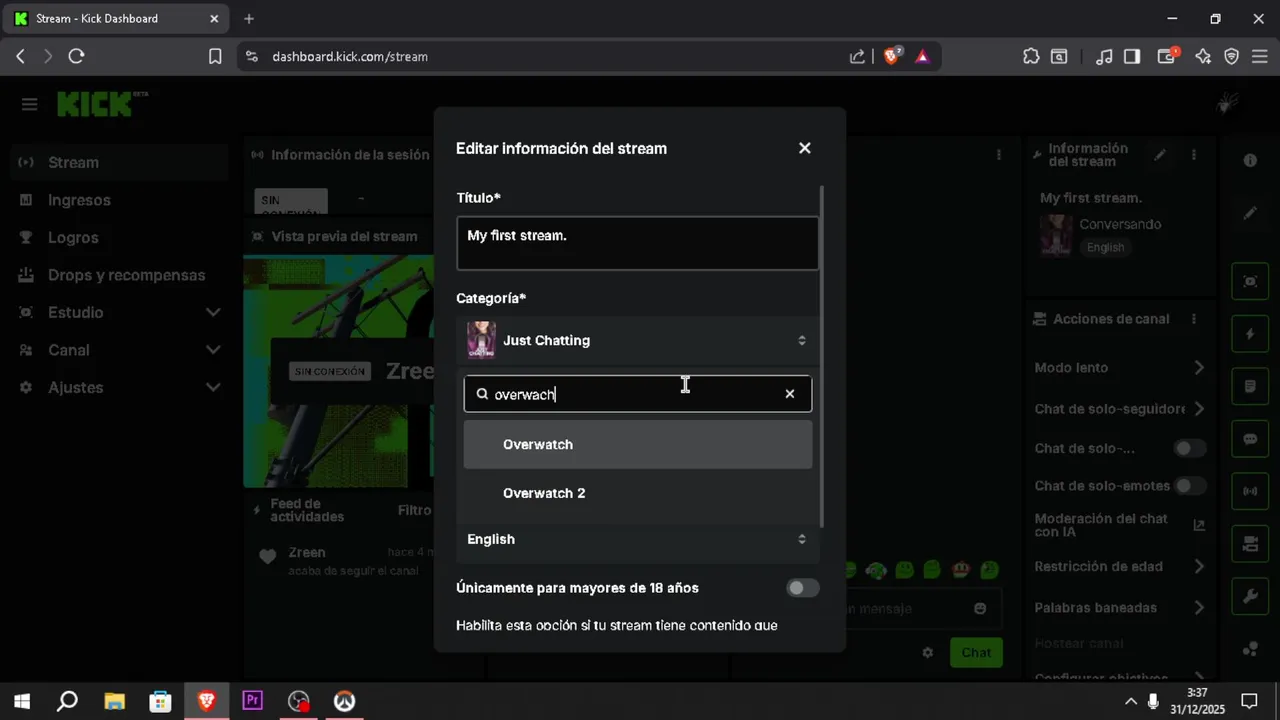Open chat settings gear beside the Chat button
1280x720 pixels.
click(927, 652)
